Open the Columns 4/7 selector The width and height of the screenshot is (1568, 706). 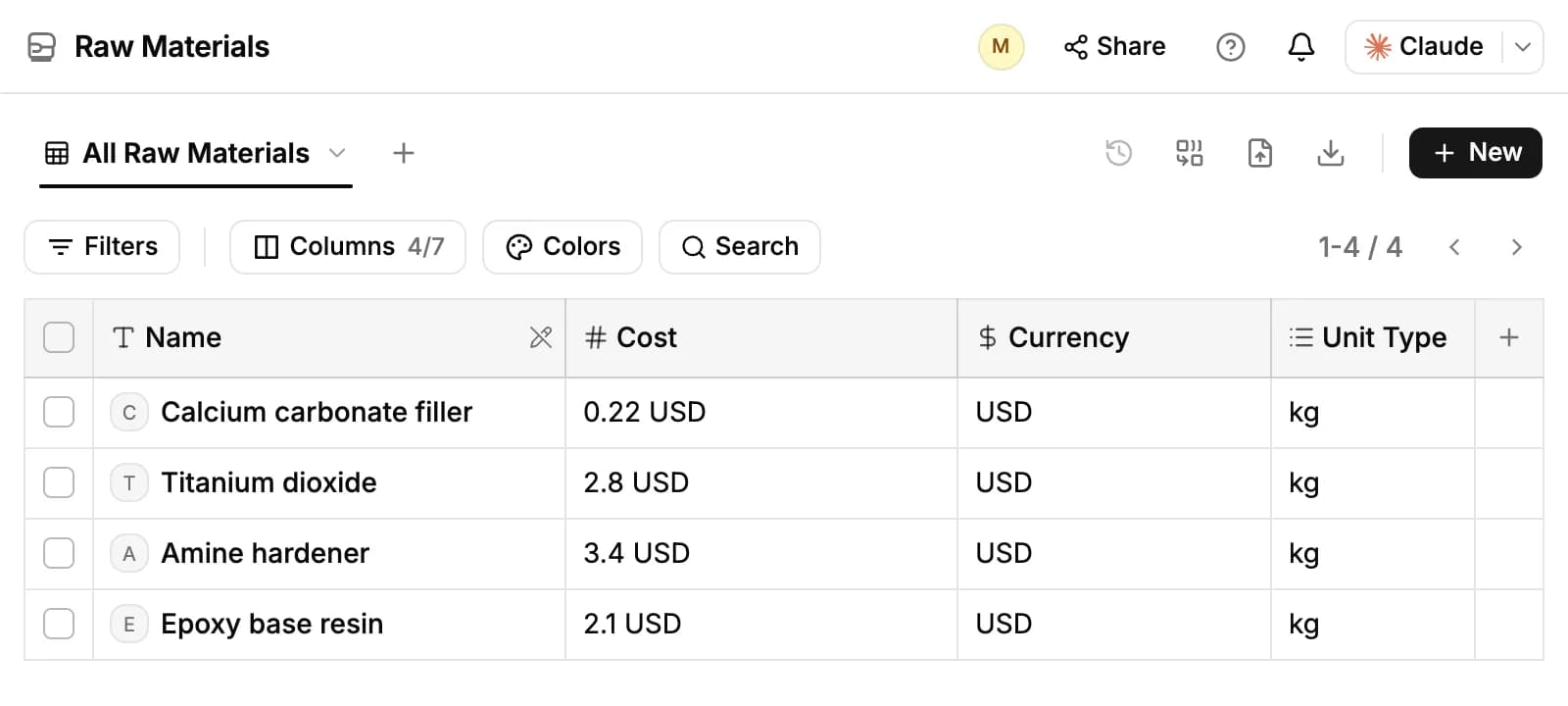point(348,247)
